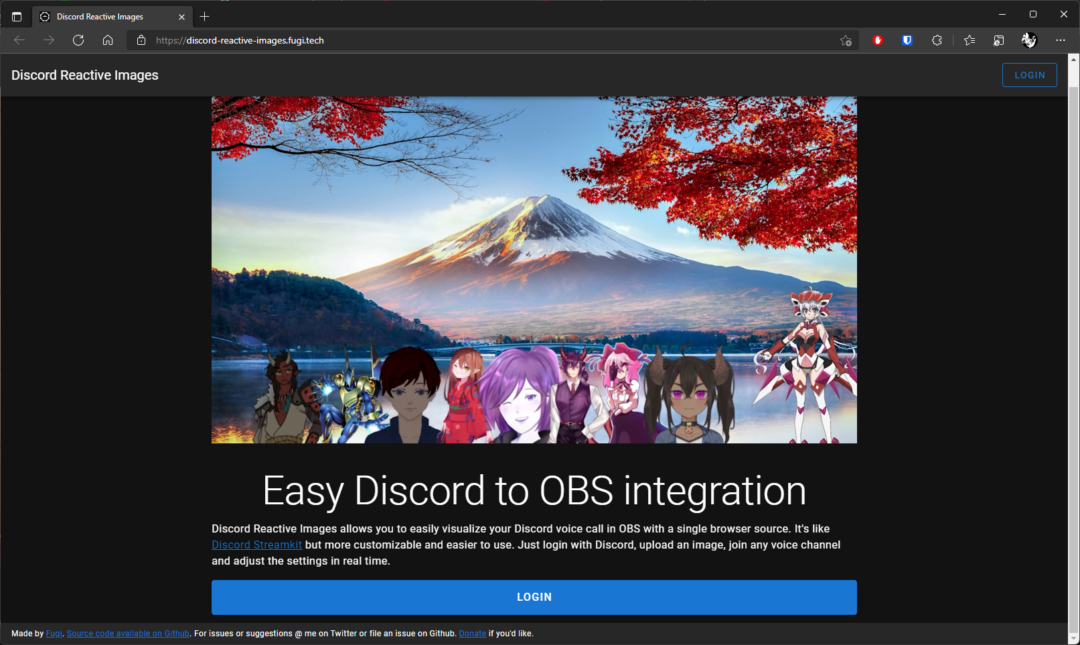The image size is (1080, 645).
Task: Open the browser extensions menu
Action: 937,41
